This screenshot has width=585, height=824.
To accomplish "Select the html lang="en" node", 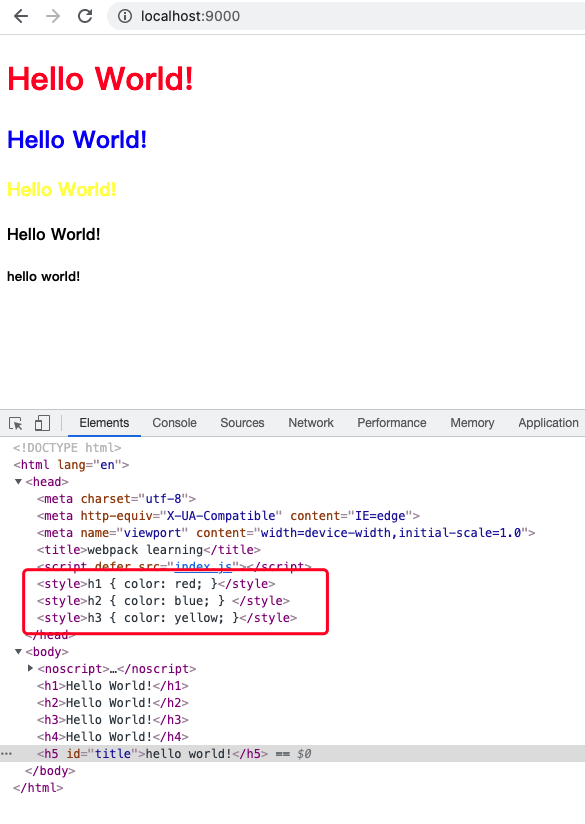I will point(71,465).
